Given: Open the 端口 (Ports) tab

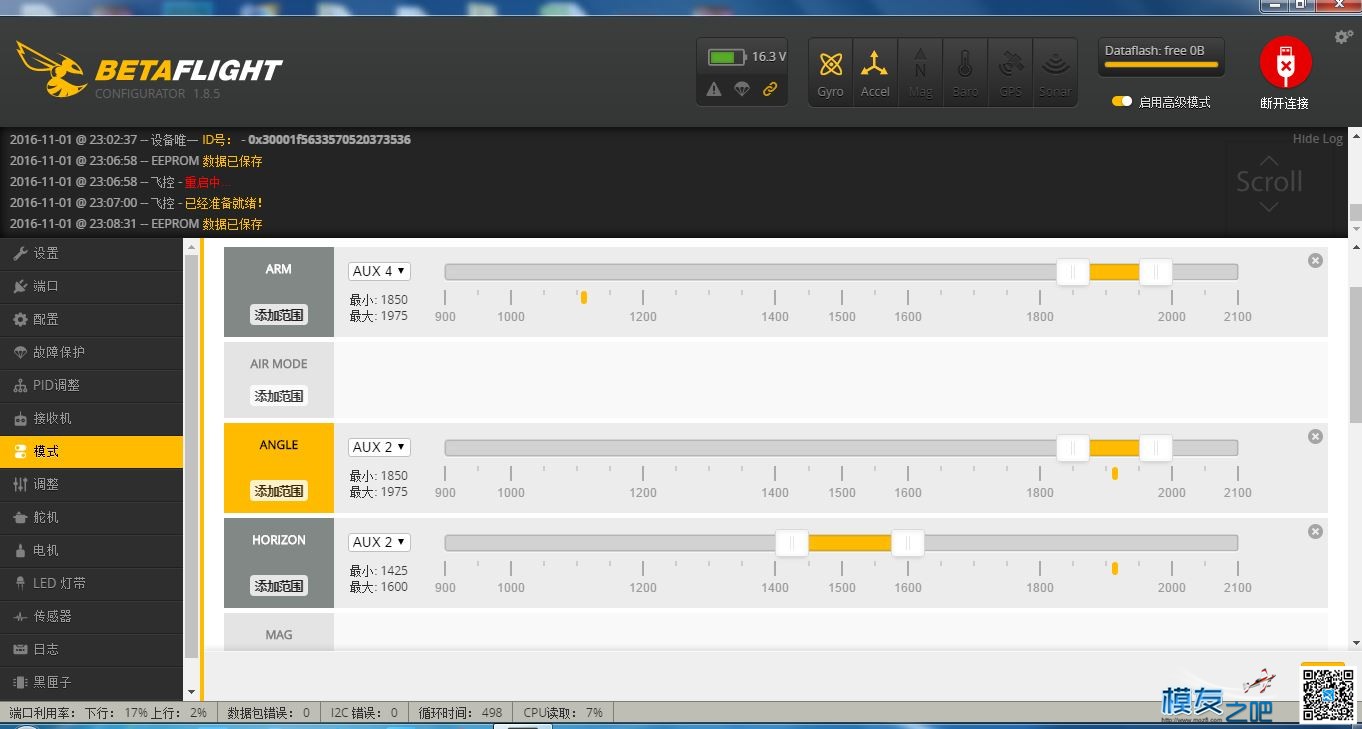Looking at the screenshot, I should point(91,286).
